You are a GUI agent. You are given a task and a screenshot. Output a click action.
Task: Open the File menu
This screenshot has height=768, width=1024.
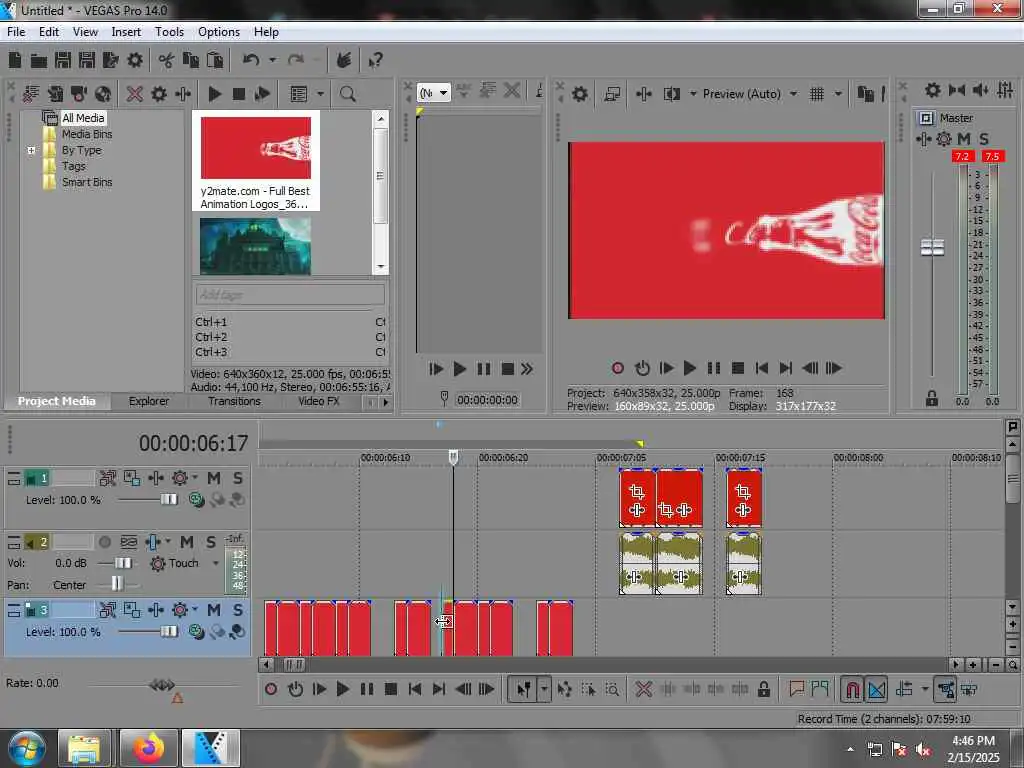[x=16, y=32]
